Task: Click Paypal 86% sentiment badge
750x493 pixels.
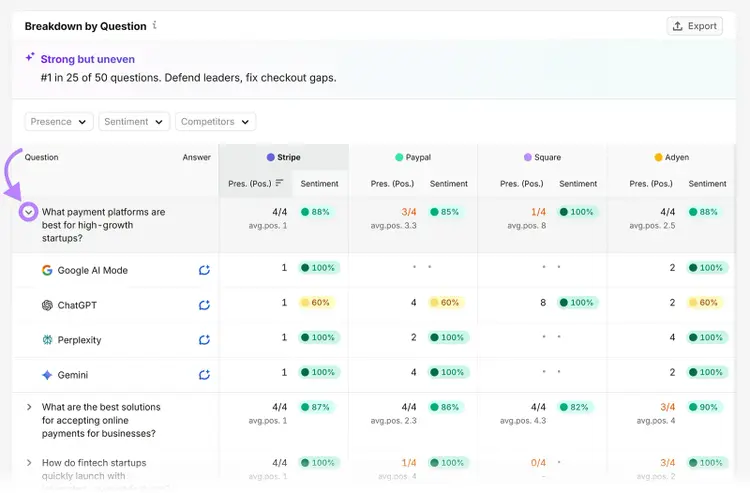Action: [x=445, y=407]
